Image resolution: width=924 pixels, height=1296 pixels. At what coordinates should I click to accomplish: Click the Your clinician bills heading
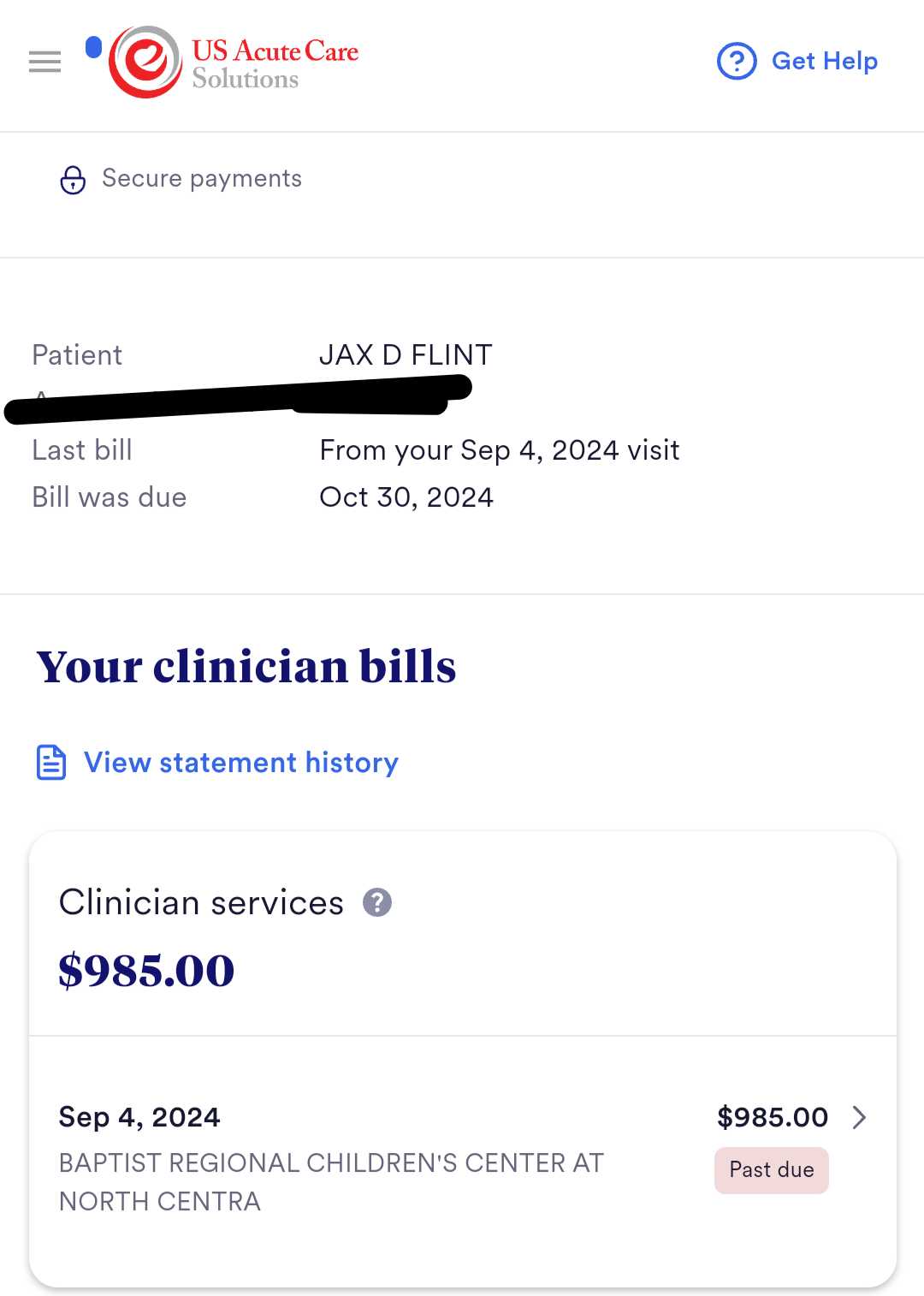click(246, 667)
